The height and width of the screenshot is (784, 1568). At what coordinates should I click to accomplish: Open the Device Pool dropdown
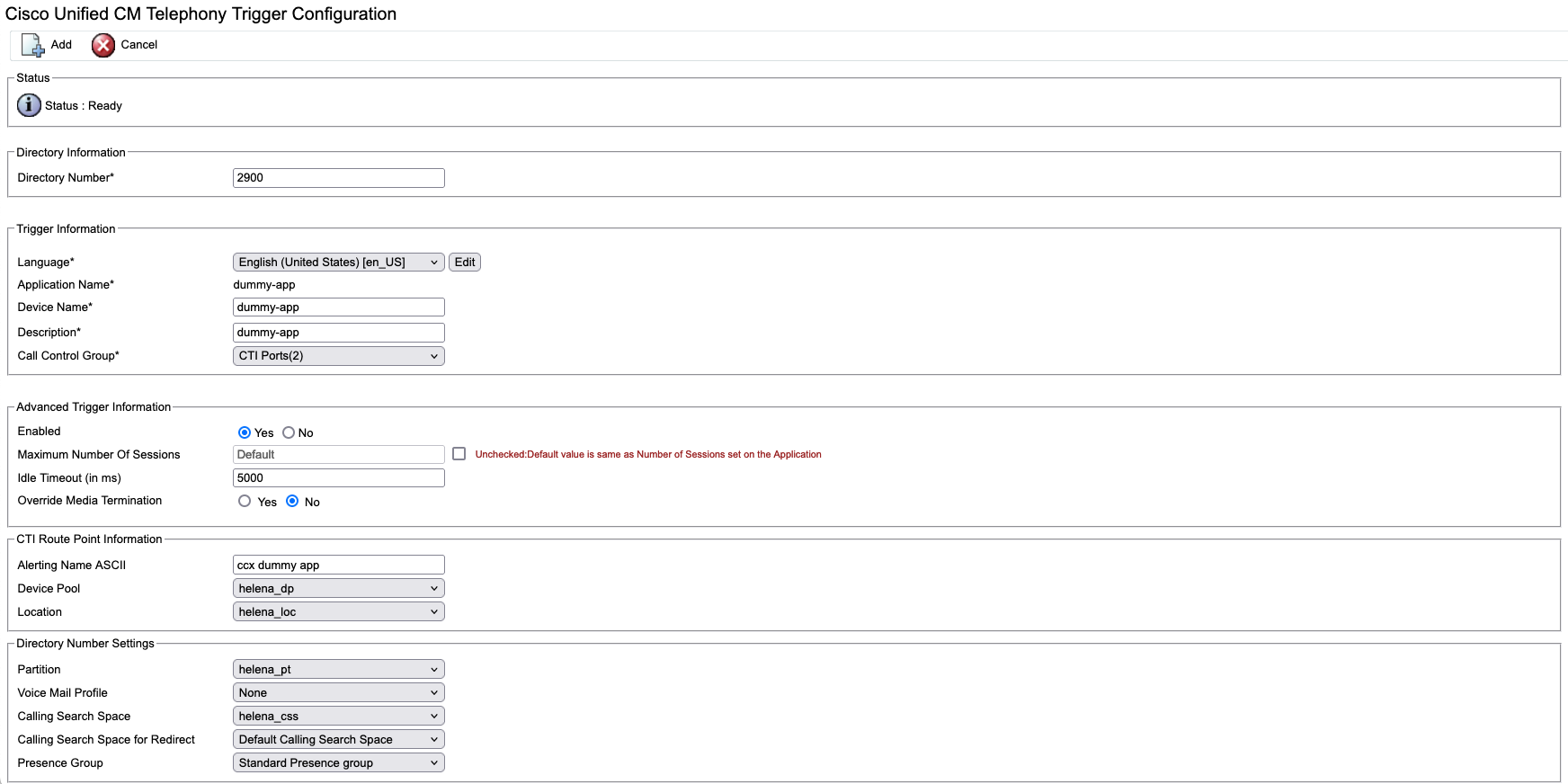pos(338,589)
